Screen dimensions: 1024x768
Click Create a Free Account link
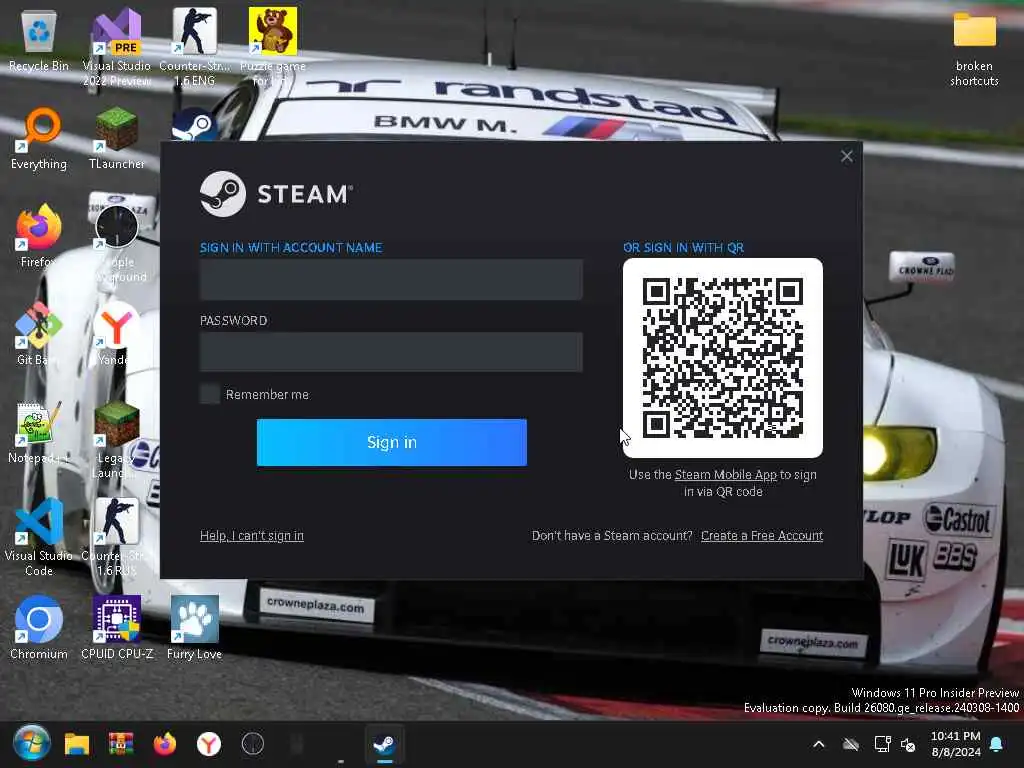761,536
